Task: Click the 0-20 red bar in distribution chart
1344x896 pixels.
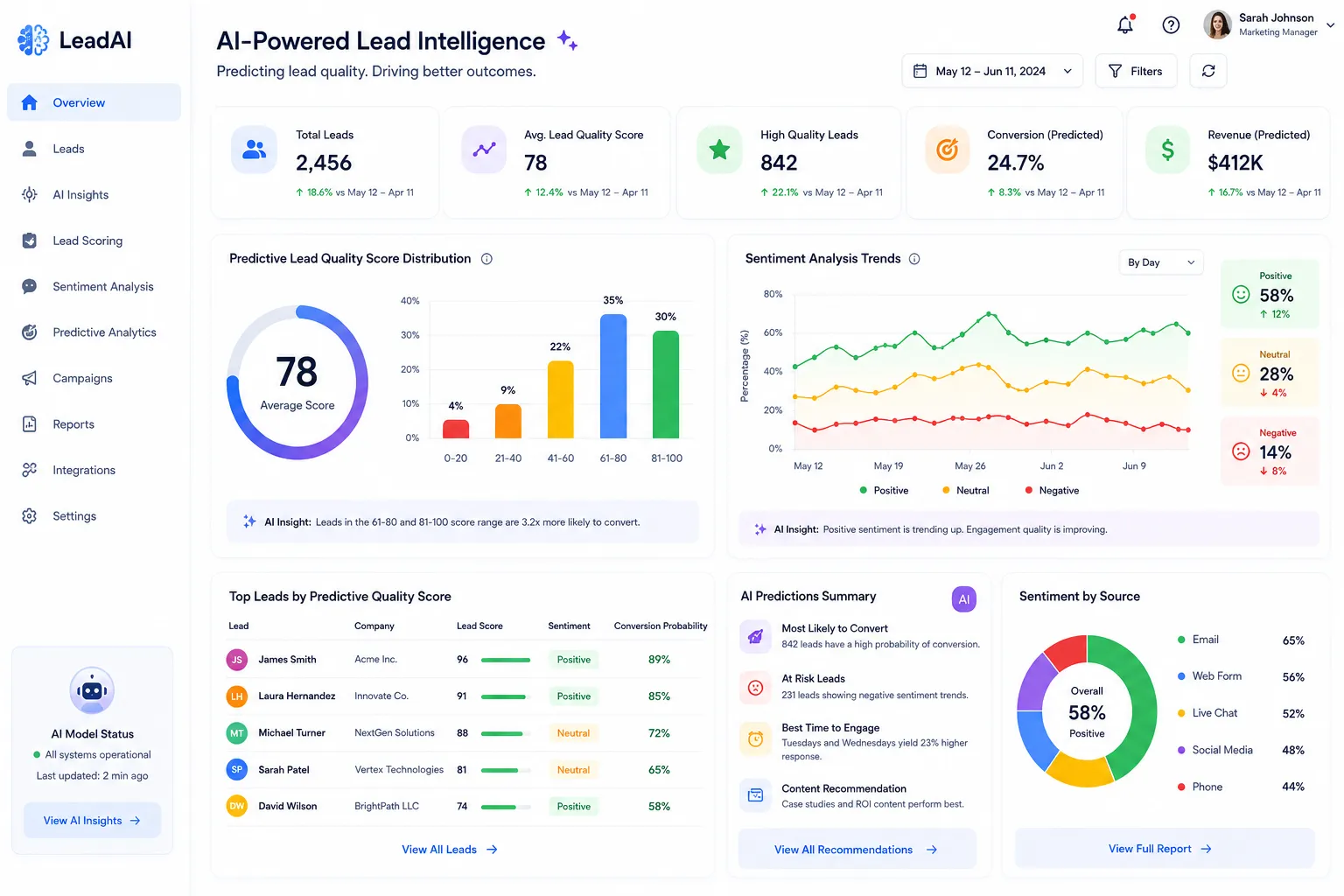Action: [456, 429]
